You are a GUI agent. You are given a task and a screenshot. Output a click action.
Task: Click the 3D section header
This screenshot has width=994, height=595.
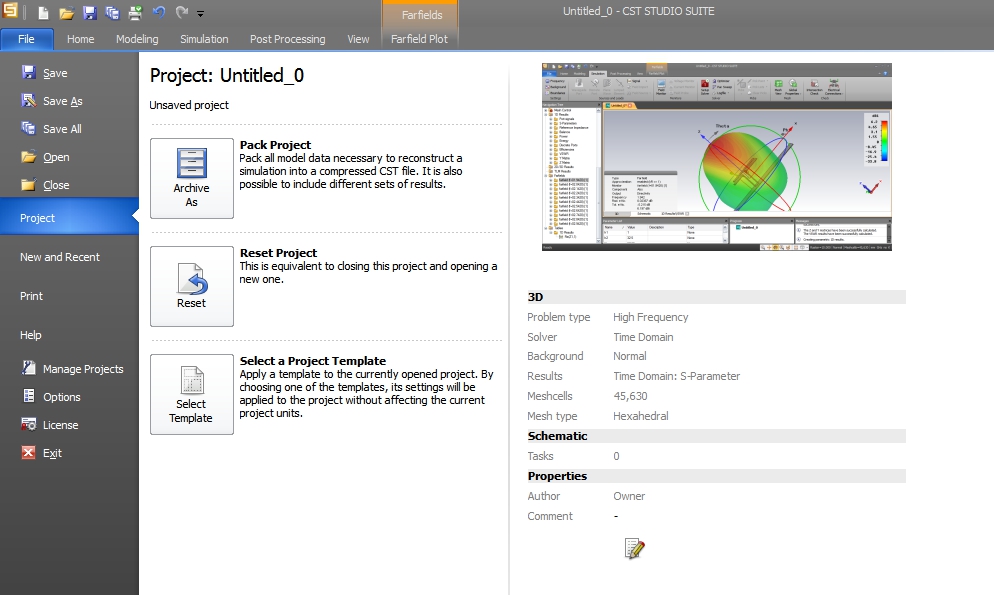click(x=716, y=297)
